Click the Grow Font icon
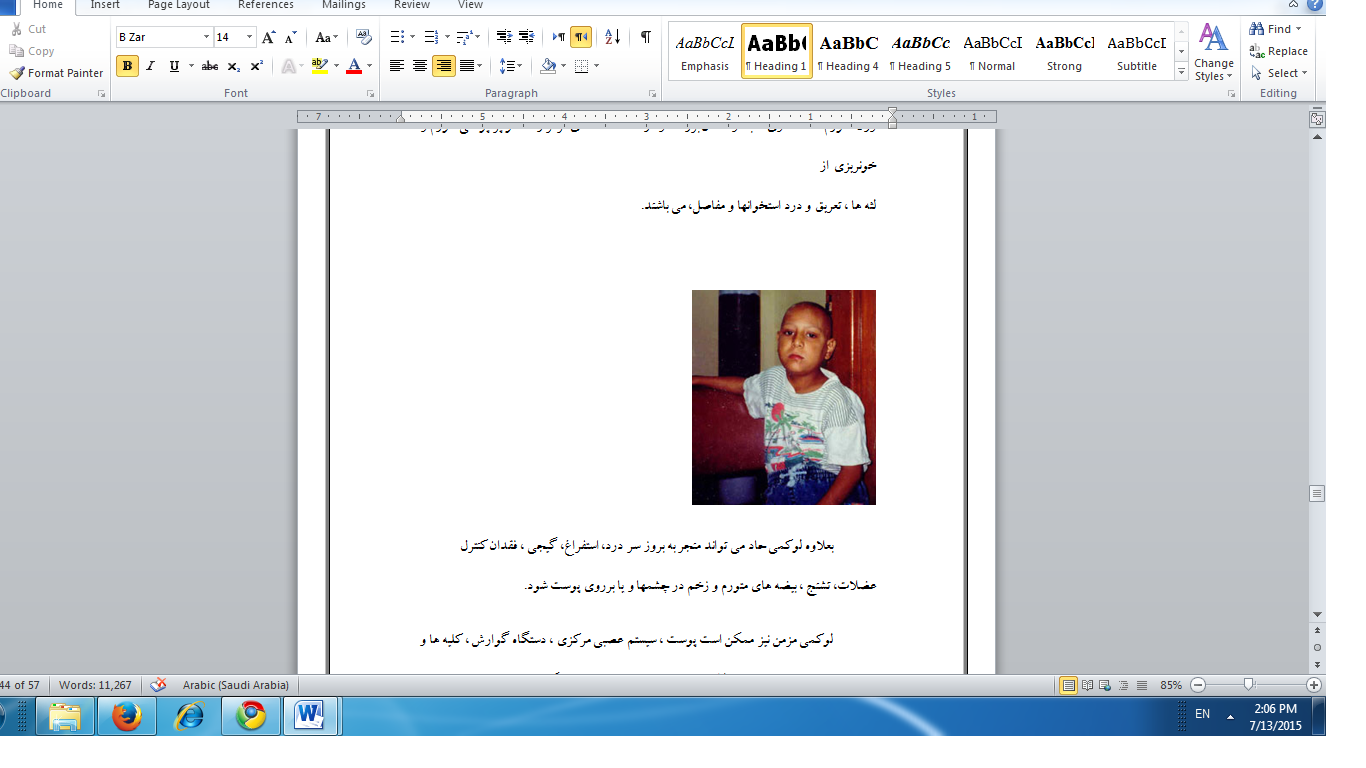Screen dimensions: 1366x768 [x=268, y=37]
